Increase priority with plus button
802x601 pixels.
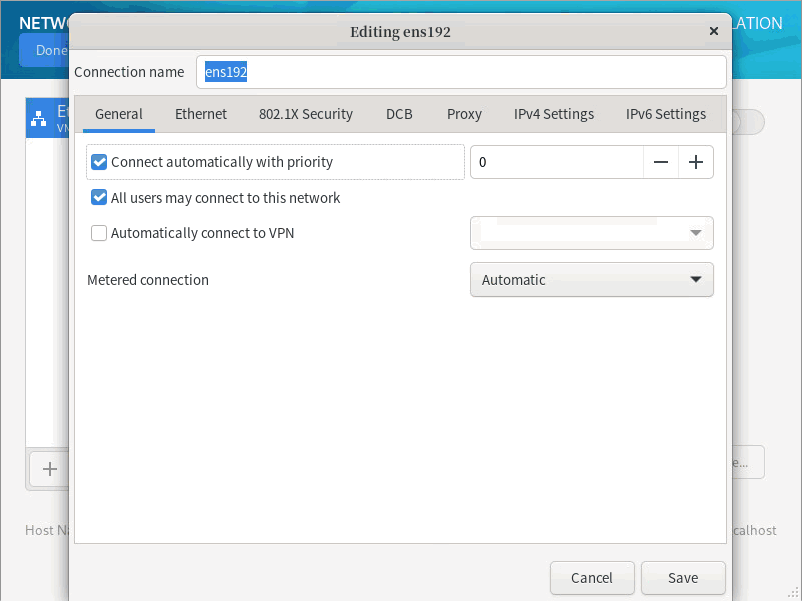click(696, 162)
